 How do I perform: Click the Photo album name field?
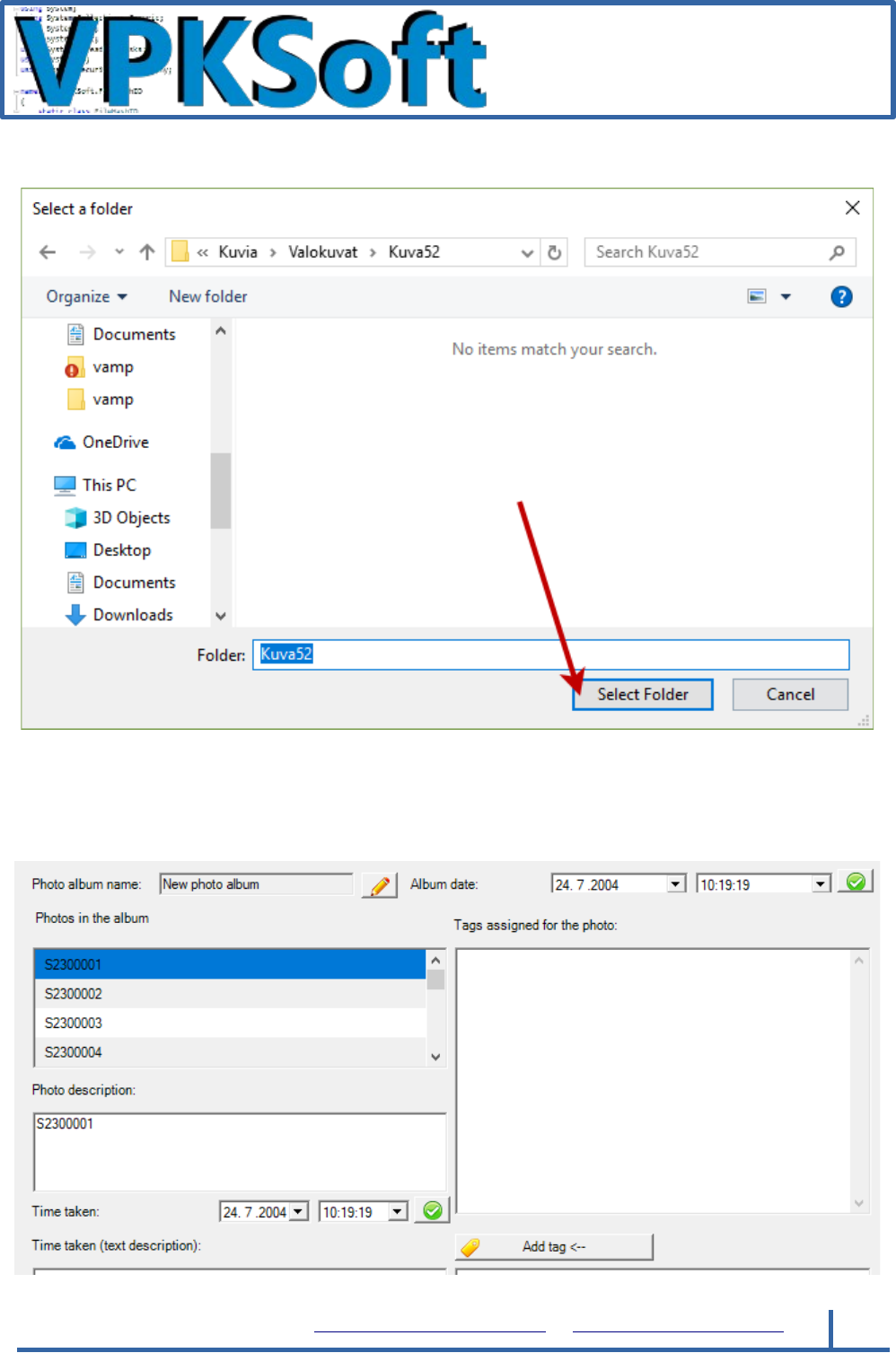click(x=256, y=884)
